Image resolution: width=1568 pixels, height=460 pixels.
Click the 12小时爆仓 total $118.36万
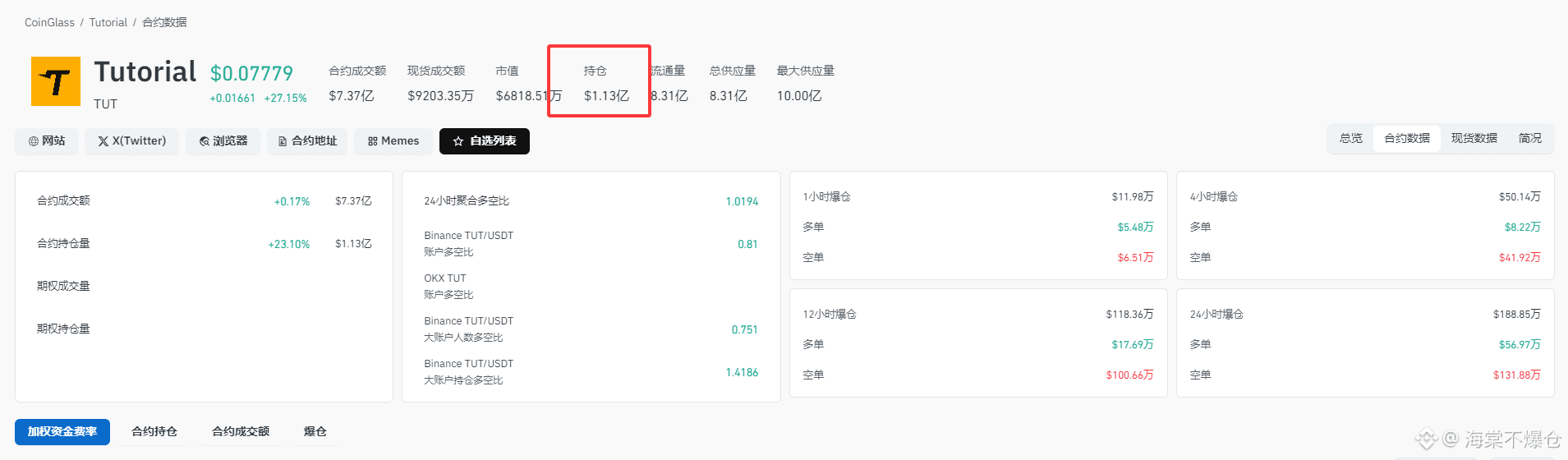(x=1129, y=314)
